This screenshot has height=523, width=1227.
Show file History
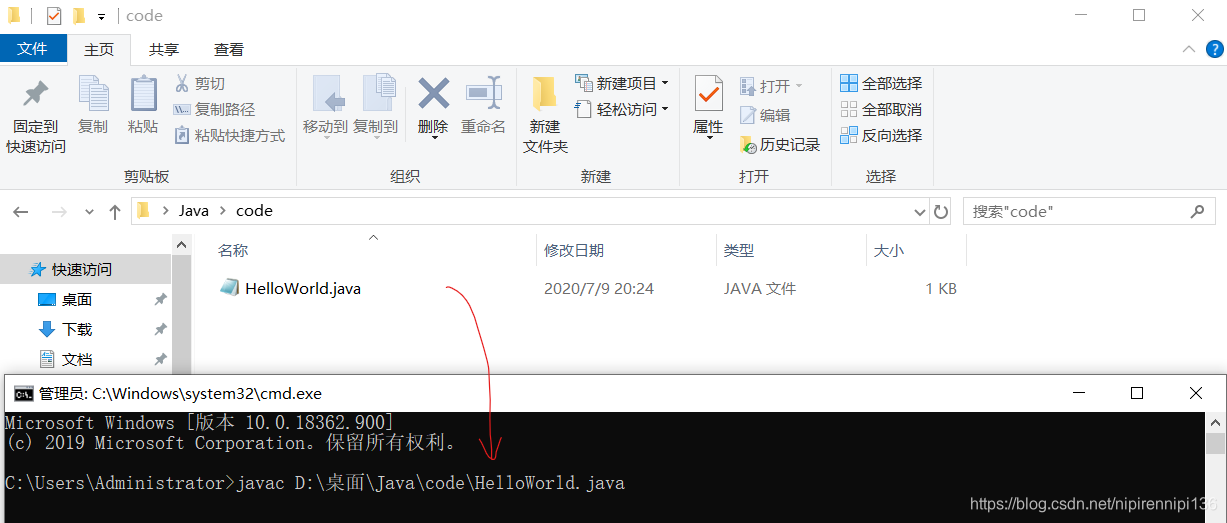pyautogui.click(x=780, y=145)
